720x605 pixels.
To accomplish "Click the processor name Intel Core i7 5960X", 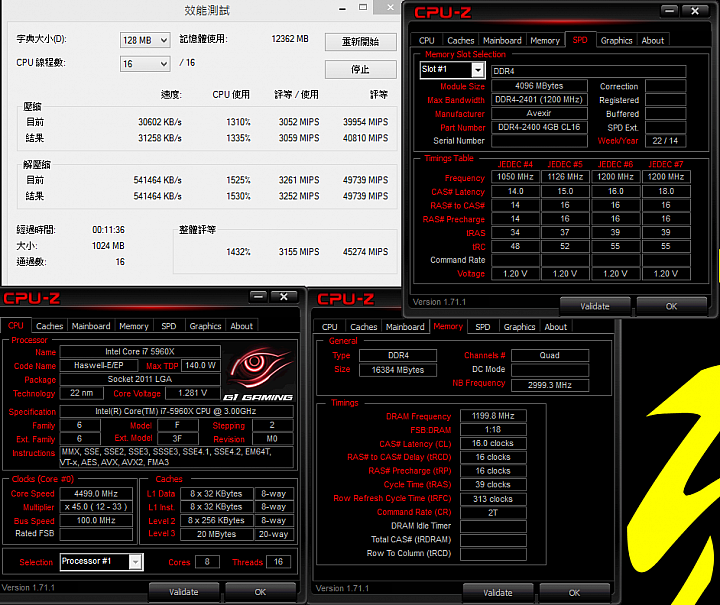I will (x=140, y=352).
